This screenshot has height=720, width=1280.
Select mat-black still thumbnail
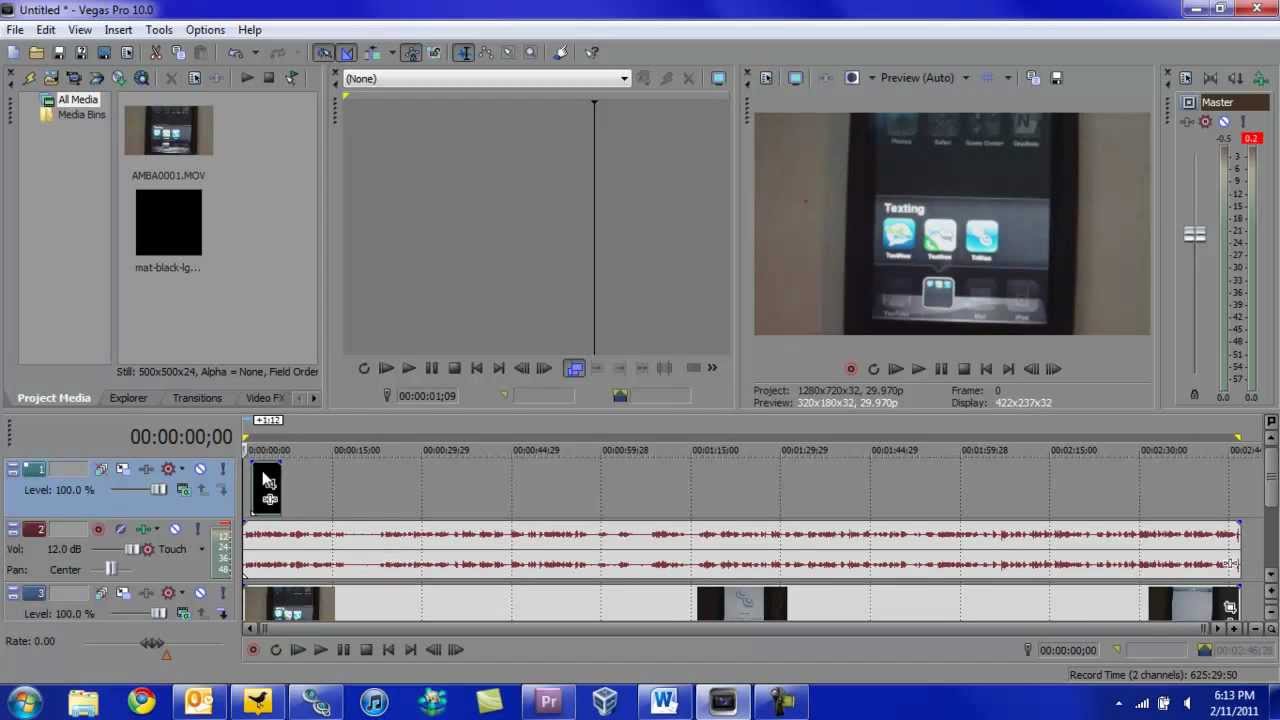coord(168,223)
